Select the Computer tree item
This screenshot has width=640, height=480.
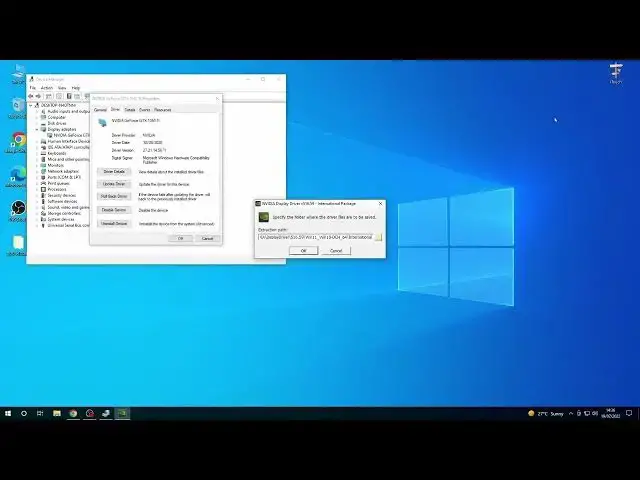coord(53,117)
